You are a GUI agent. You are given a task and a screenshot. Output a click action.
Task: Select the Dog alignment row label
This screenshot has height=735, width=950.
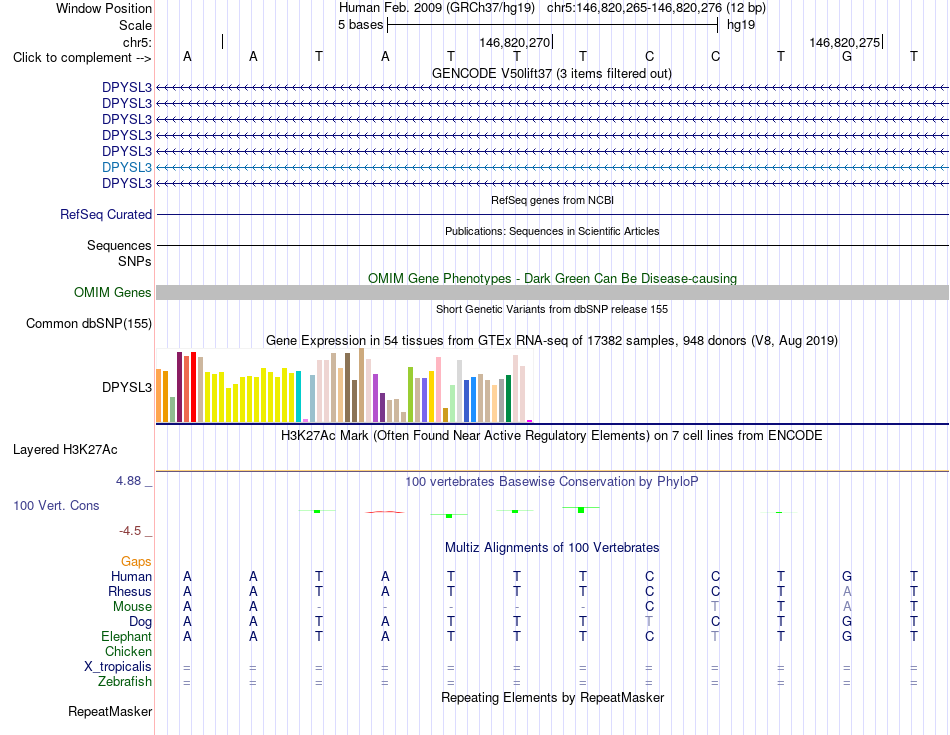coord(140,622)
